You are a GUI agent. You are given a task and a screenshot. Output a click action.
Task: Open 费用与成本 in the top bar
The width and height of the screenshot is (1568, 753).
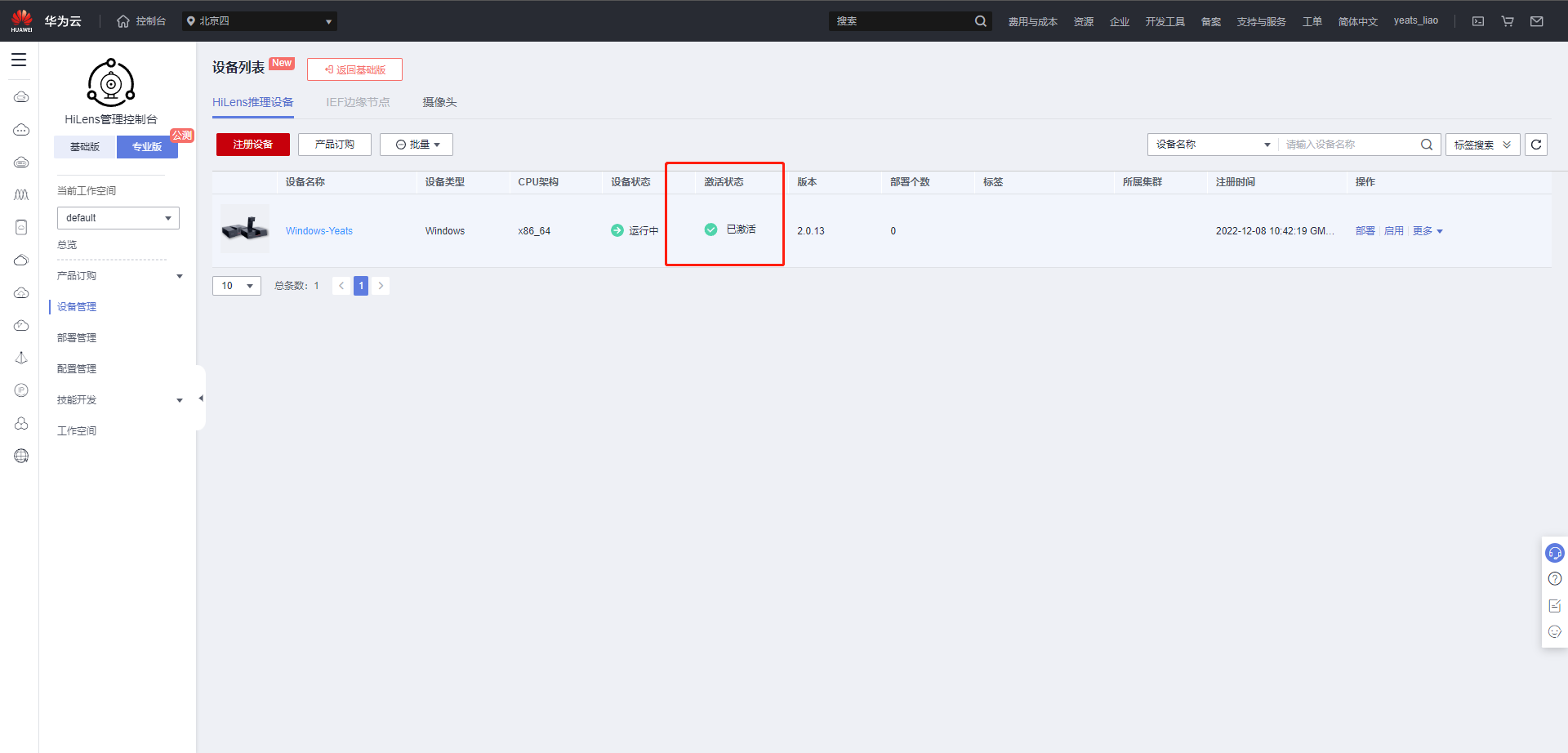pos(1032,21)
